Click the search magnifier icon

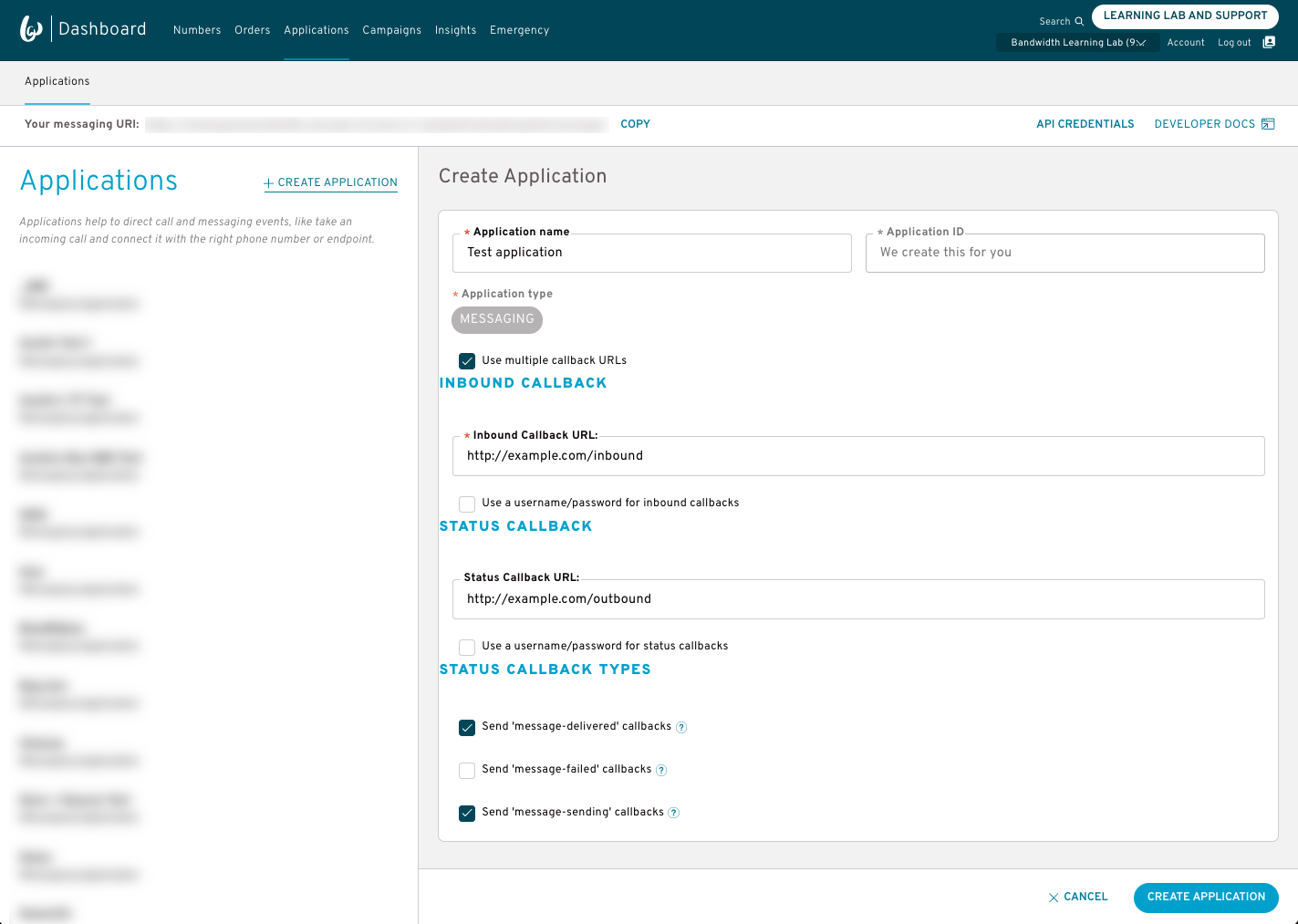(x=1079, y=22)
